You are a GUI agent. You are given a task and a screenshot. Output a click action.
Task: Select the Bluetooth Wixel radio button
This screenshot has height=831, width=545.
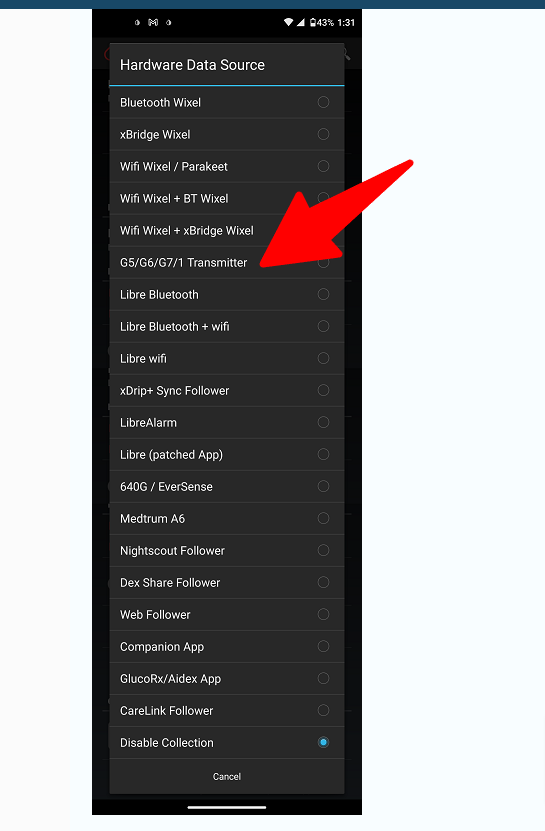323,102
